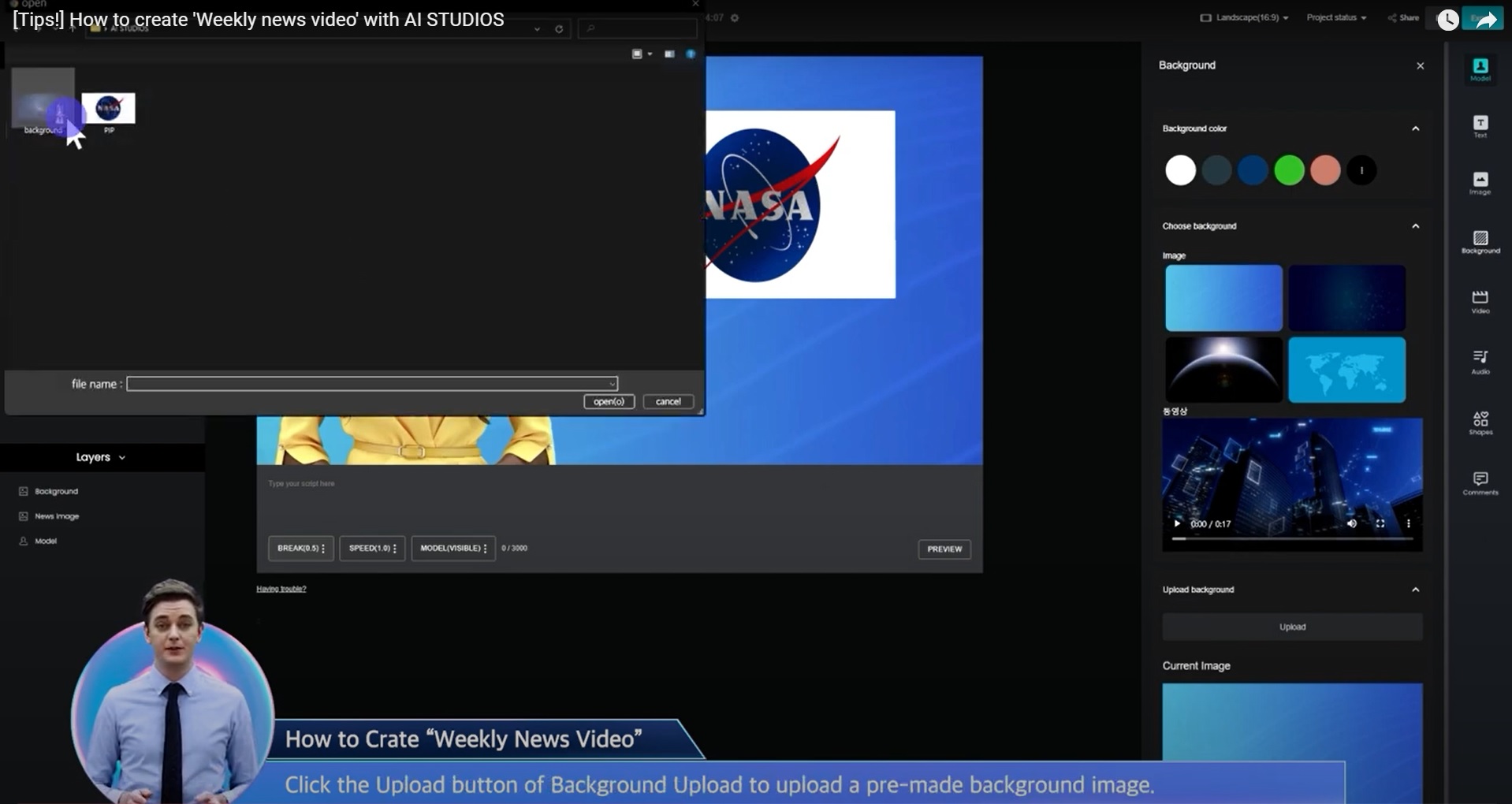1512x804 pixels.
Task: Choose the green background color
Action: pyautogui.click(x=1289, y=170)
